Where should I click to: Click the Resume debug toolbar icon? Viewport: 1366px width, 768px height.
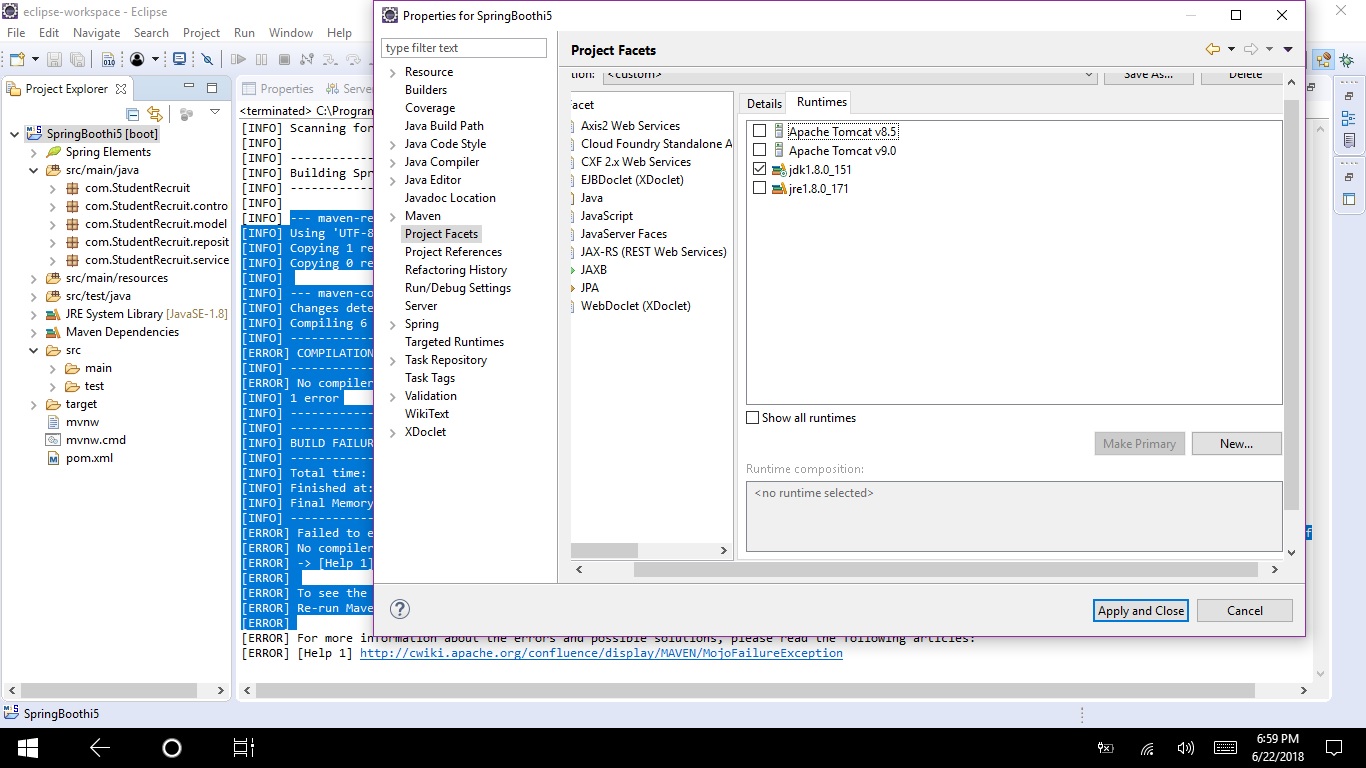238,60
